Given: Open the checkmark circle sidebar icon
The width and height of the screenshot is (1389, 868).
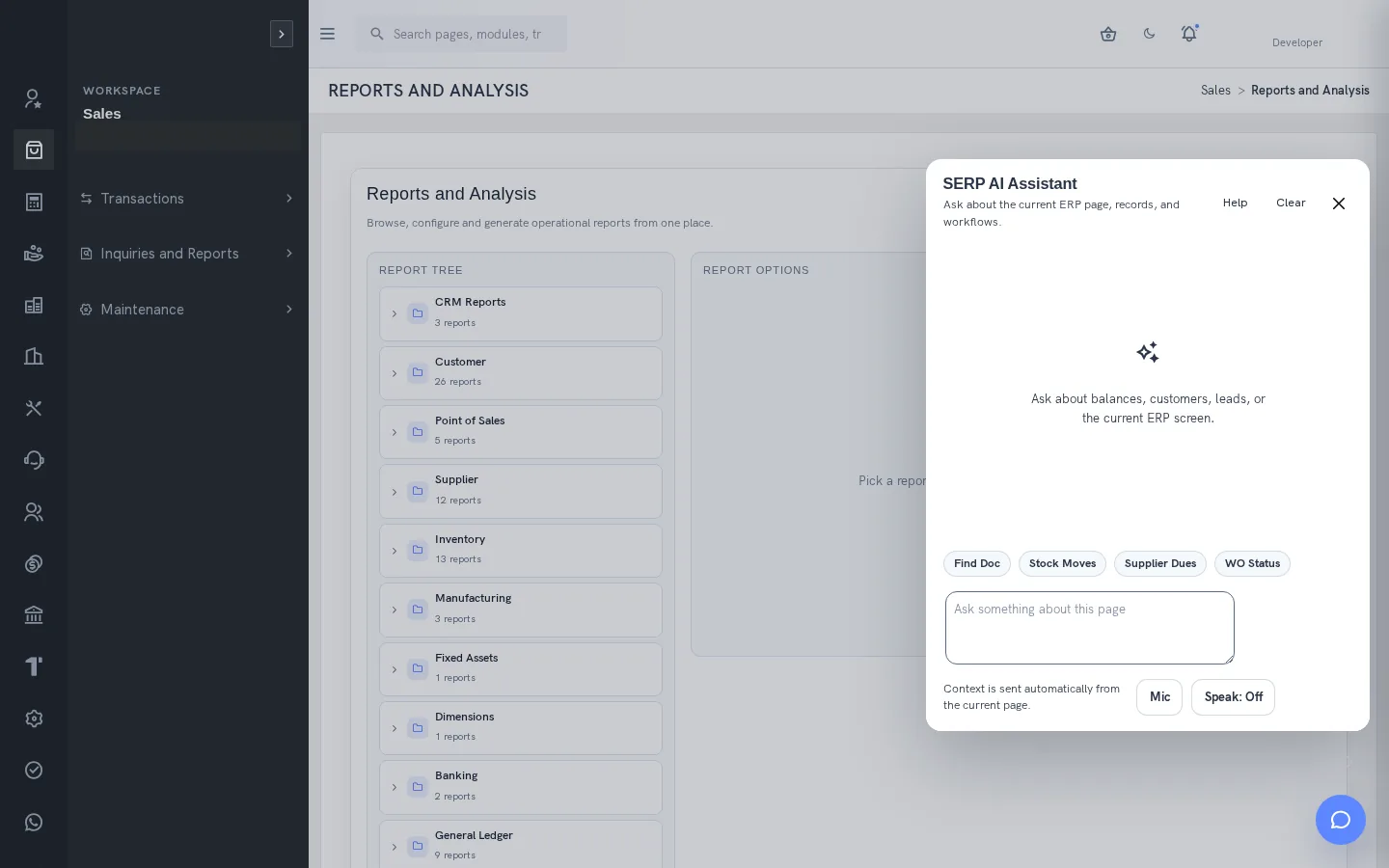Looking at the screenshot, I should (x=34, y=770).
